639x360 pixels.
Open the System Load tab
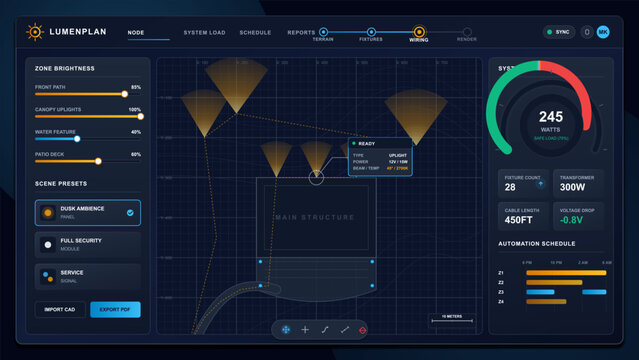[x=204, y=33]
